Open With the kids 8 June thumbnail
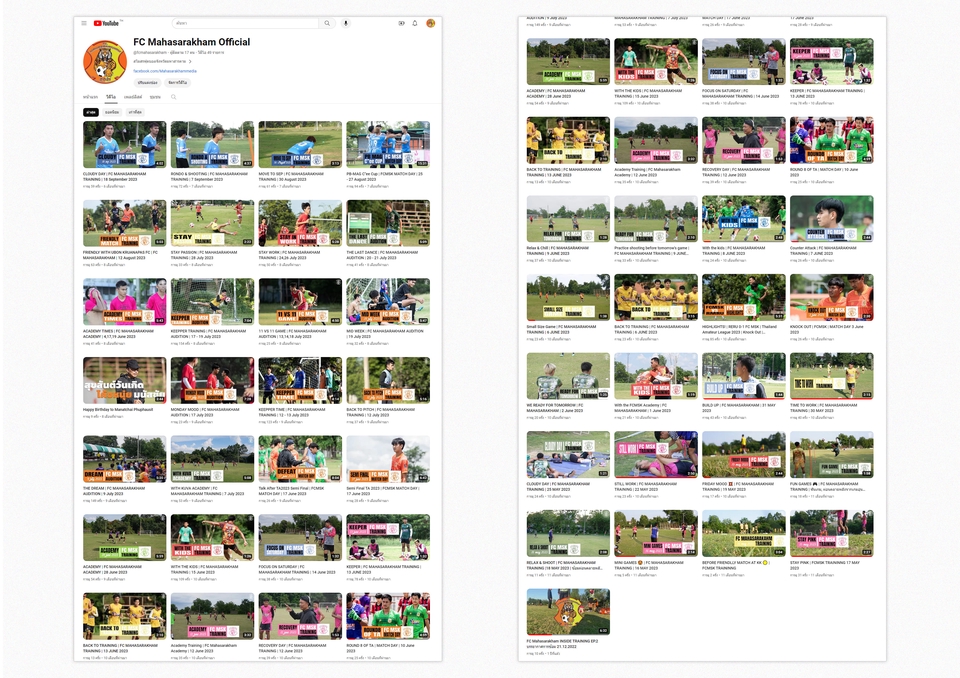This screenshot has width=960, height=678. click(x=744, y=219)
